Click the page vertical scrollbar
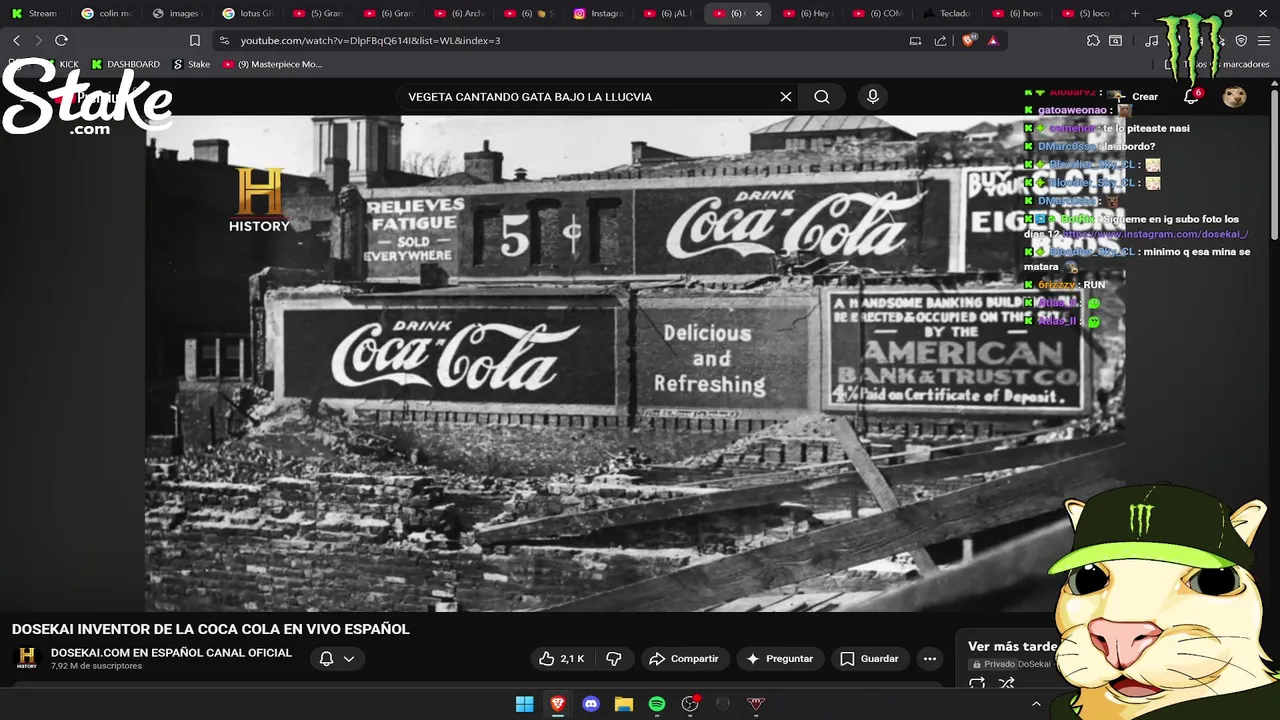 [x=1274, y=165]
